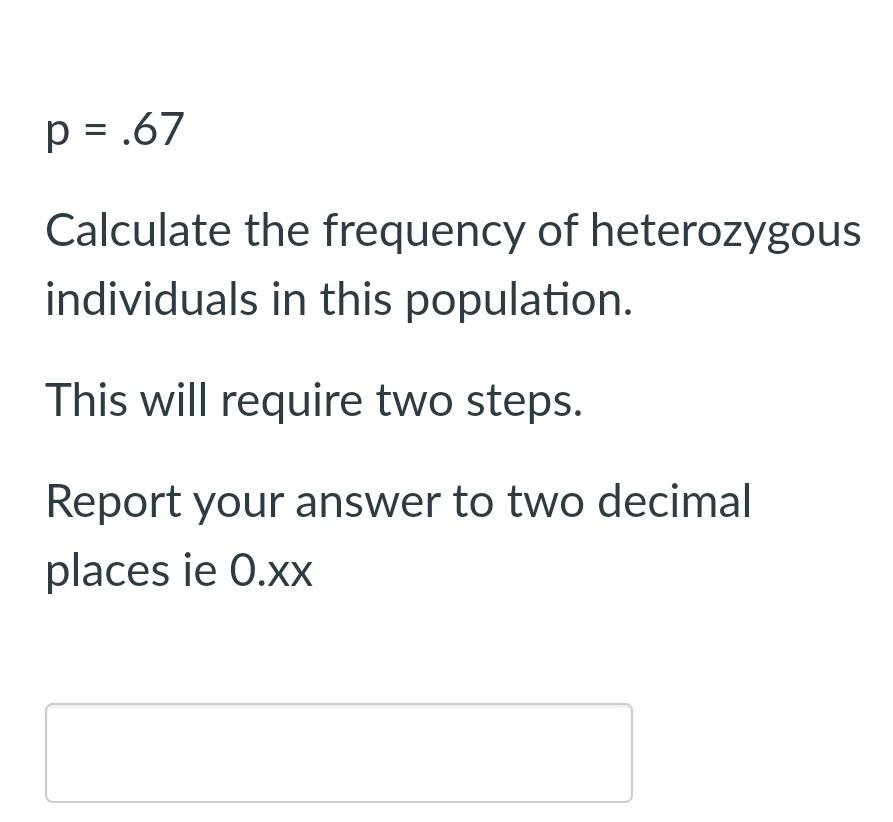Click the letter 'p' in the equation

click(x=56, y=130)
